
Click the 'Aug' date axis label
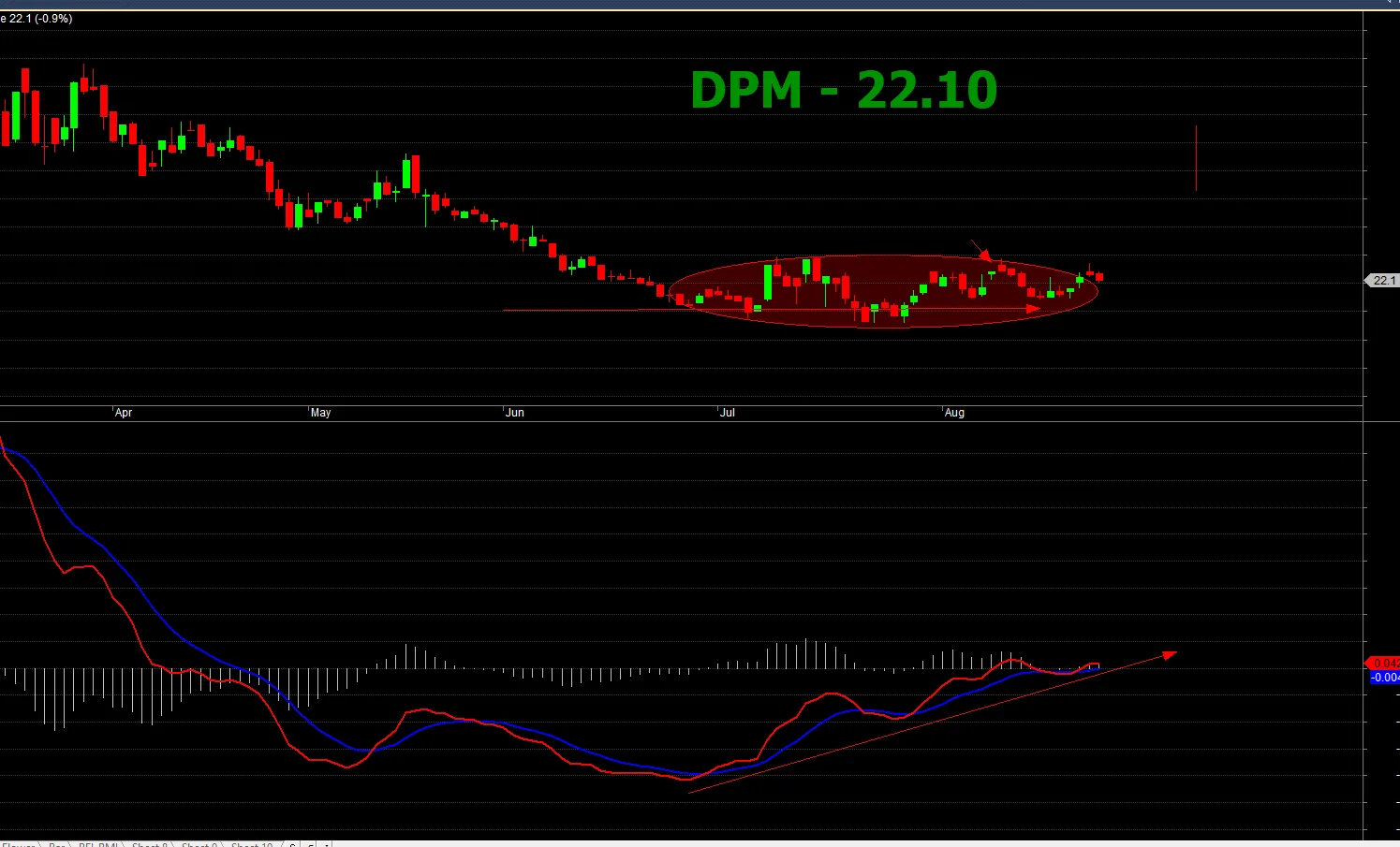coord(954,413)
